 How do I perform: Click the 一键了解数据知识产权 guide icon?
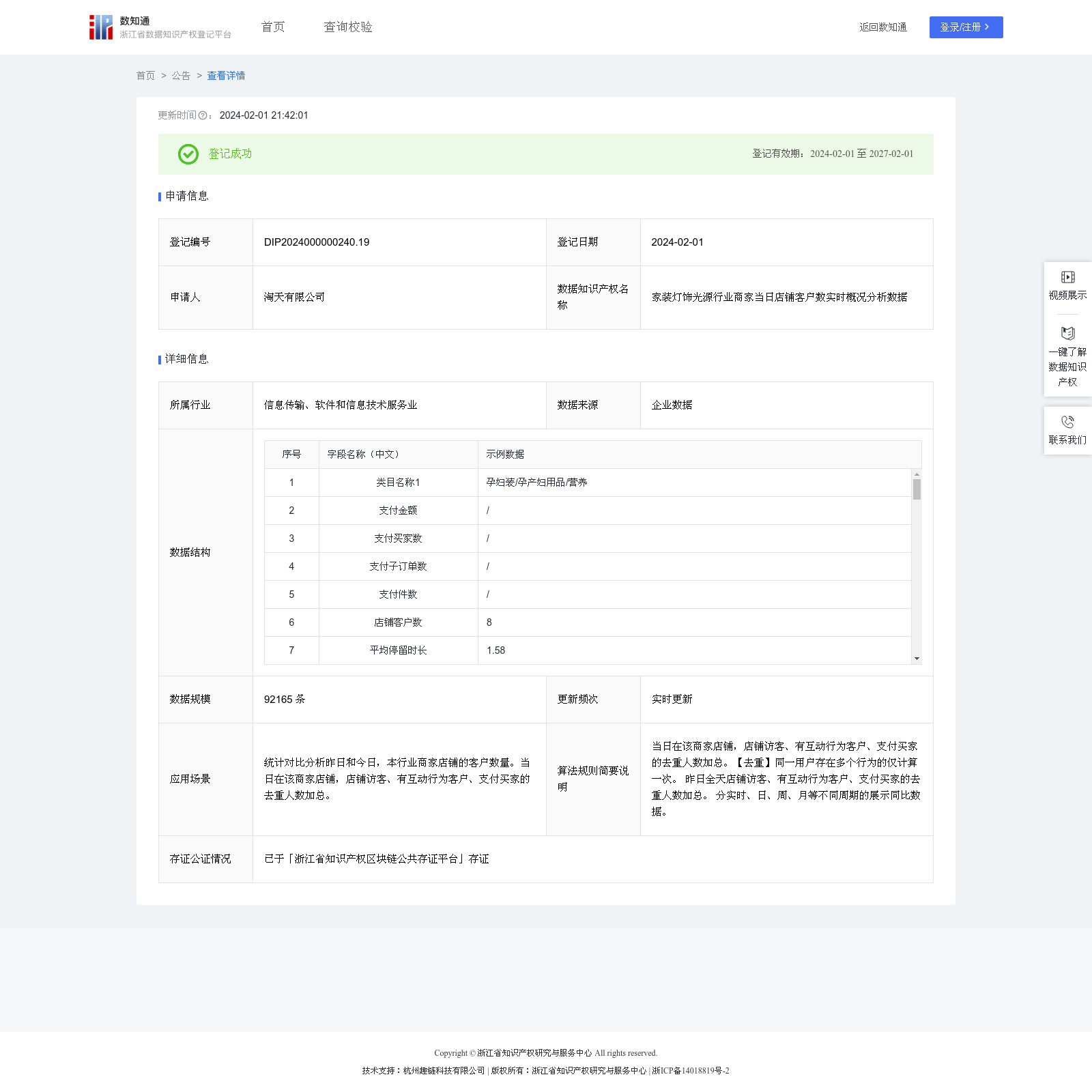(x=1067, y=334)
